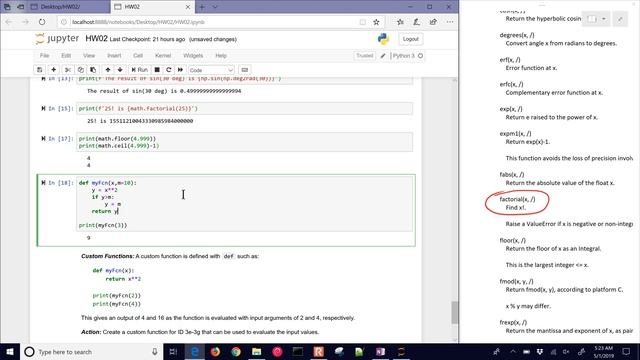Screen dimensions: 640x360
Task: Open OneNote from the taskbar
Action: pyautogui.click(x=380, y=351)
